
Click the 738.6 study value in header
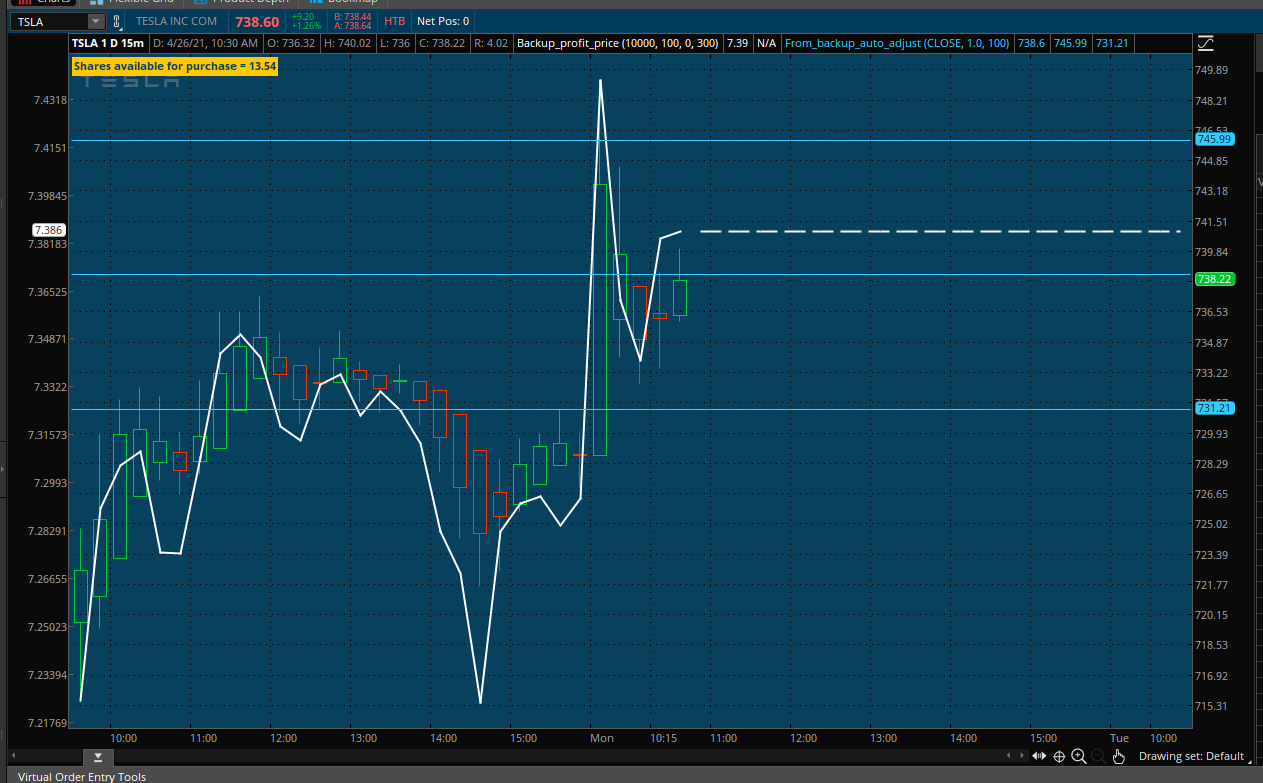(1031, 43)
